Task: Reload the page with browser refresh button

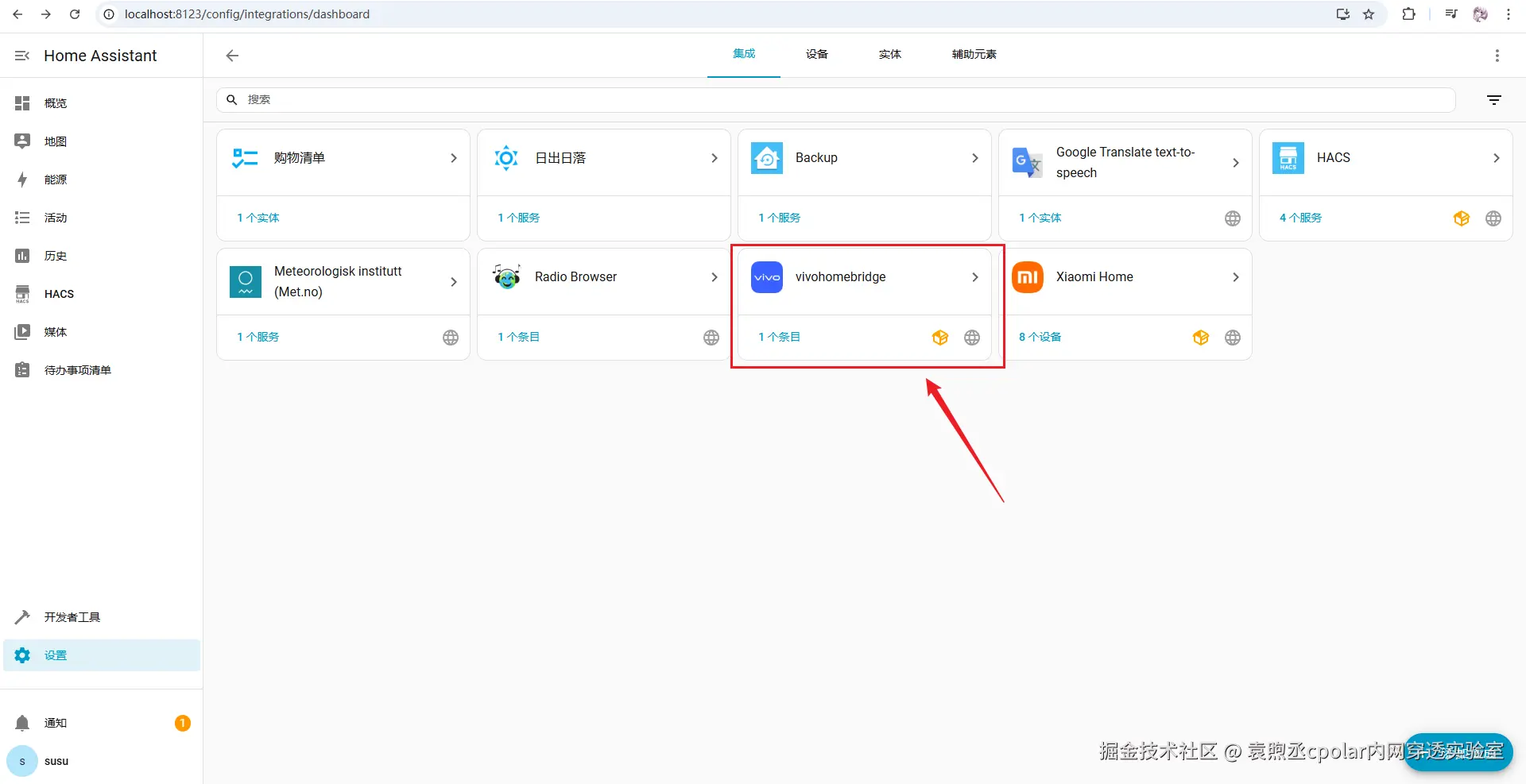Action: 75,14
